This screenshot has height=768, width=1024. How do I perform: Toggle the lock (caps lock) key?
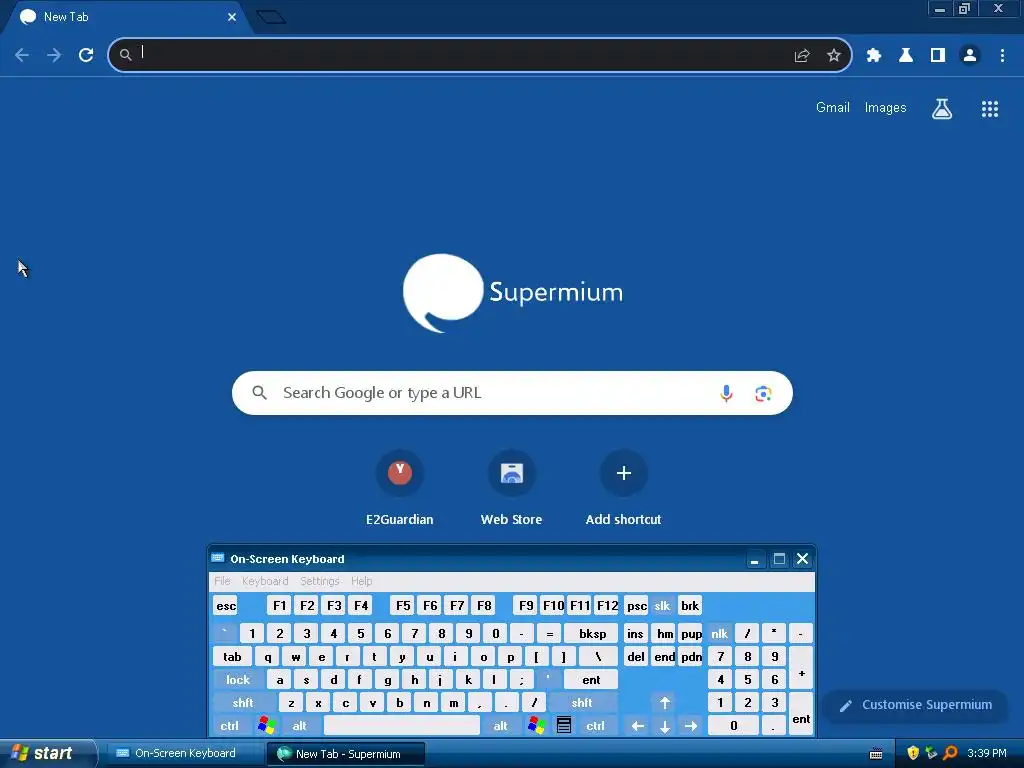(x=238, y=680)
